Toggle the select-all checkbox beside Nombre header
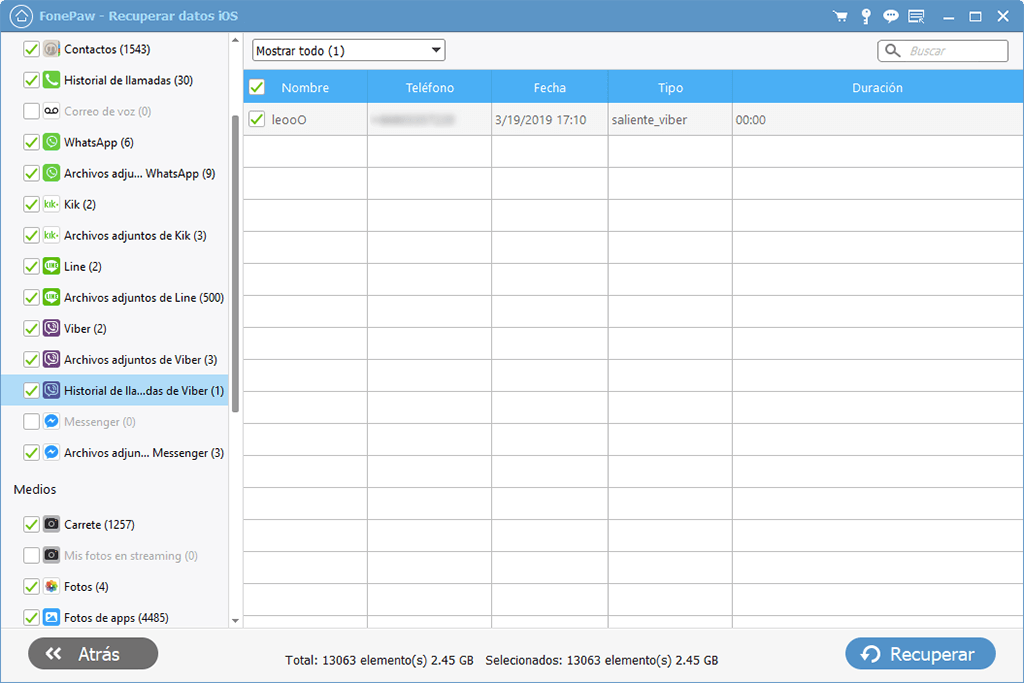This screenshot has width=1024, height=683. 257,87
